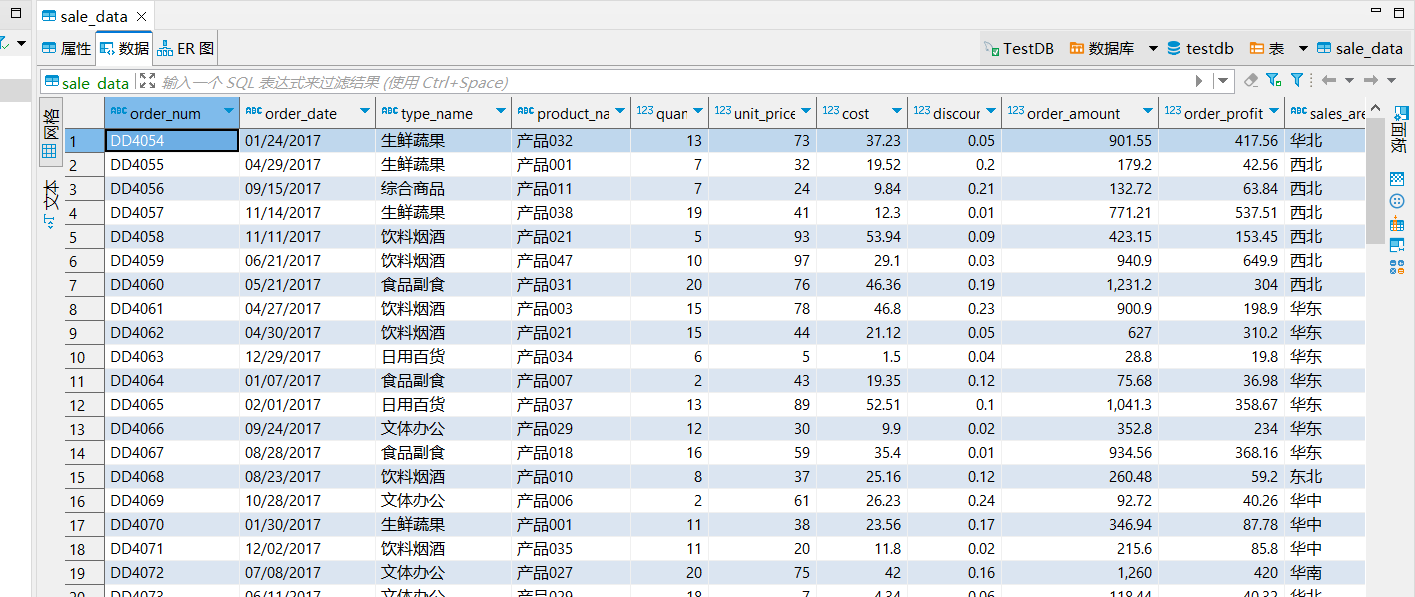Click the SQL filter expression input field

[x=675, y=82]
